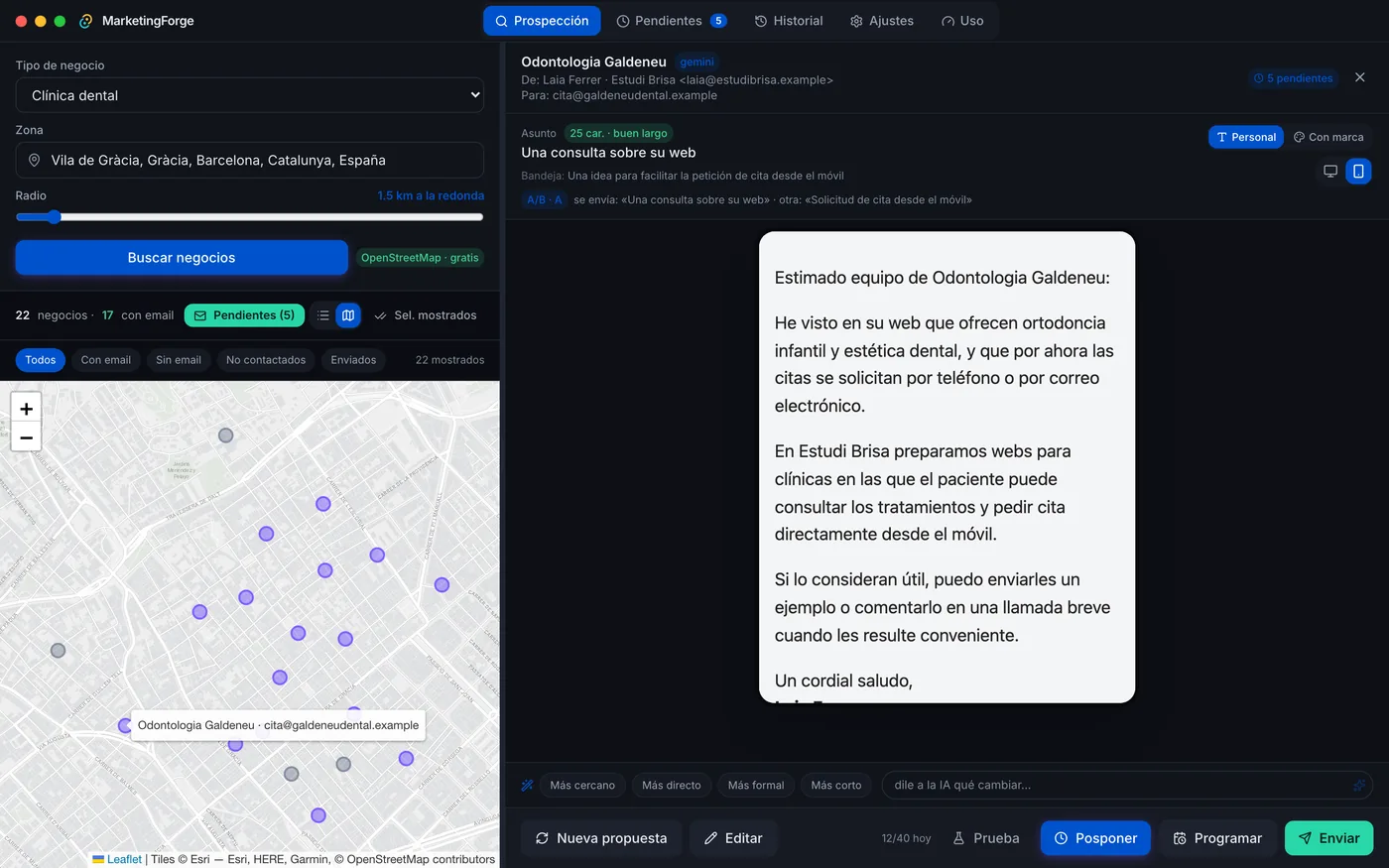1389x868 pixels.
Task: Switch results to map view
Action: tap(348, 315)
